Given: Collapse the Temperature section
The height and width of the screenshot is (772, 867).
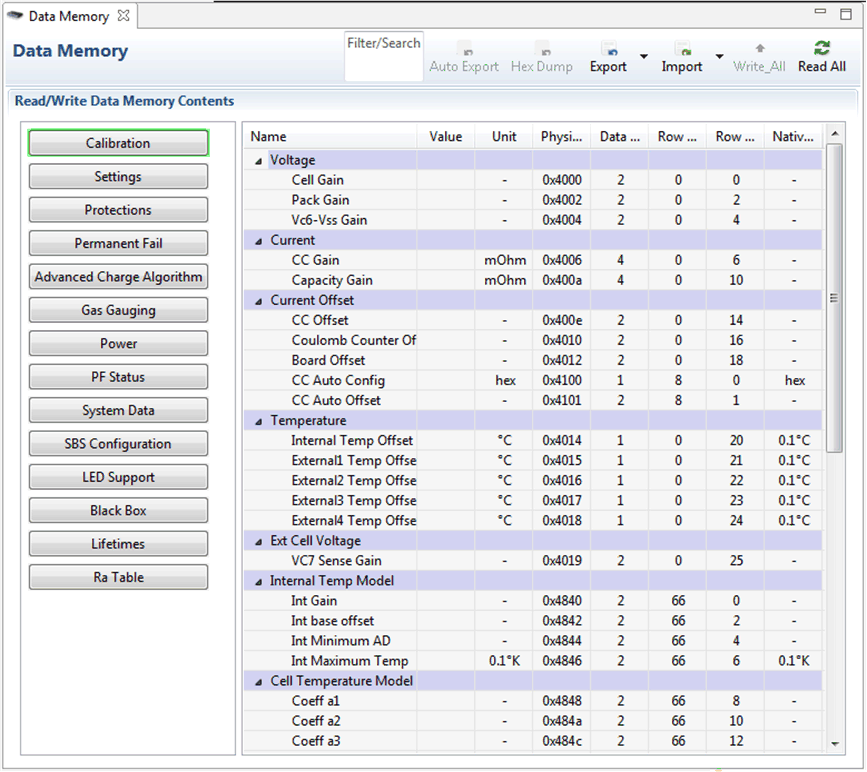Looking at the screenshot, I should tap(257, 420).
